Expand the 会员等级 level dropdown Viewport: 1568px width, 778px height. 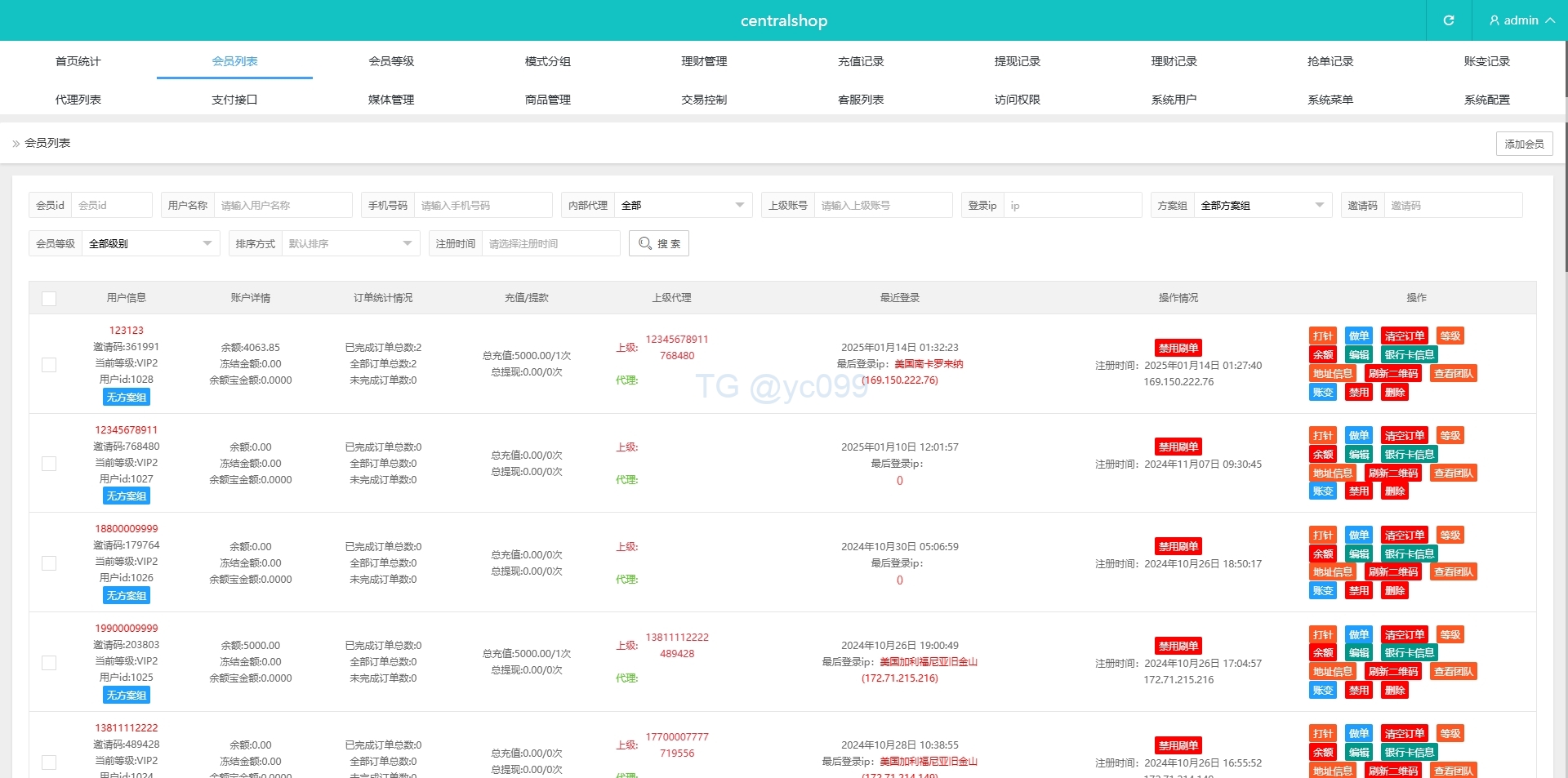point(149,244)
